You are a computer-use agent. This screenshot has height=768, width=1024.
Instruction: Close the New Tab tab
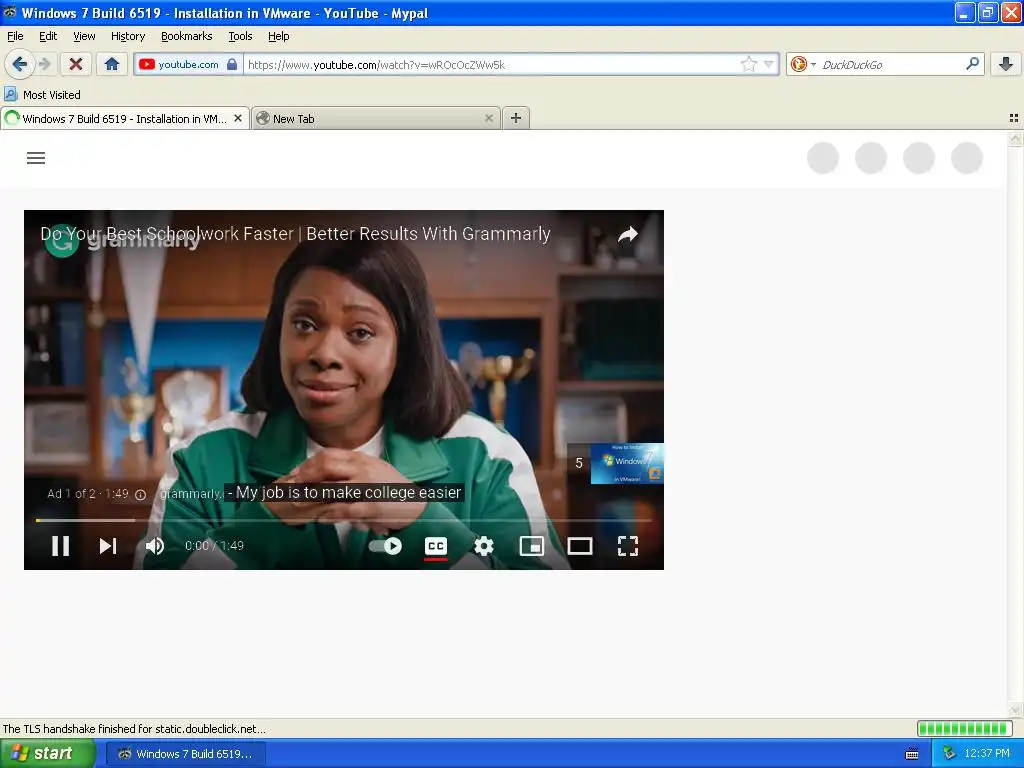(488, 118)
